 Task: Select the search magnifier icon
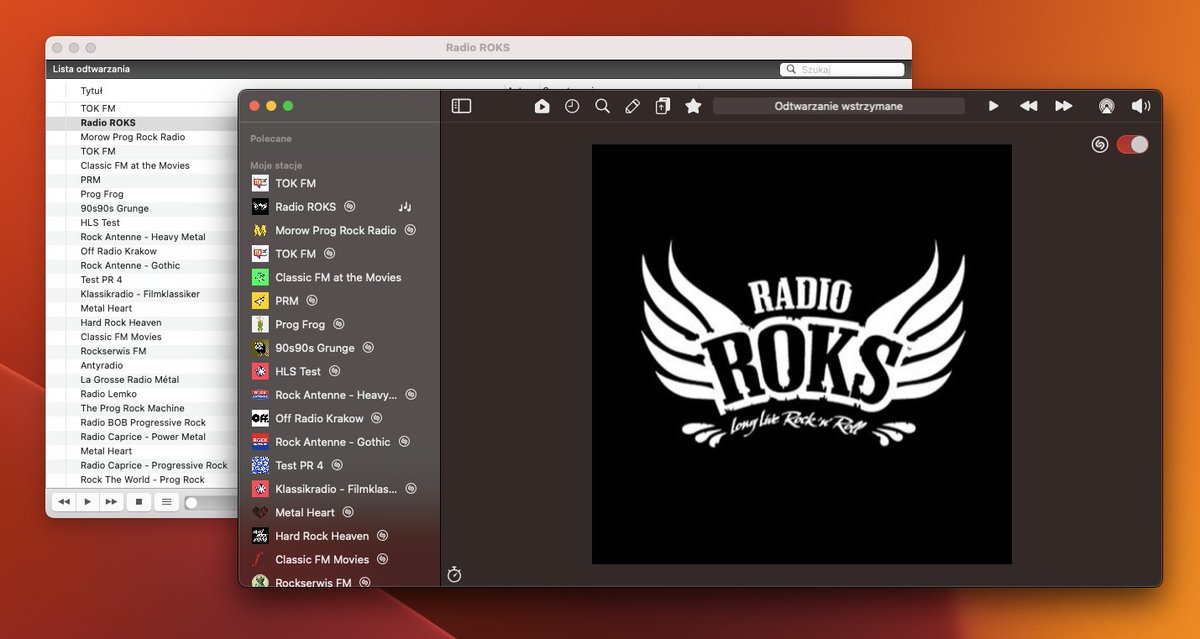click(x=602, y=106)
